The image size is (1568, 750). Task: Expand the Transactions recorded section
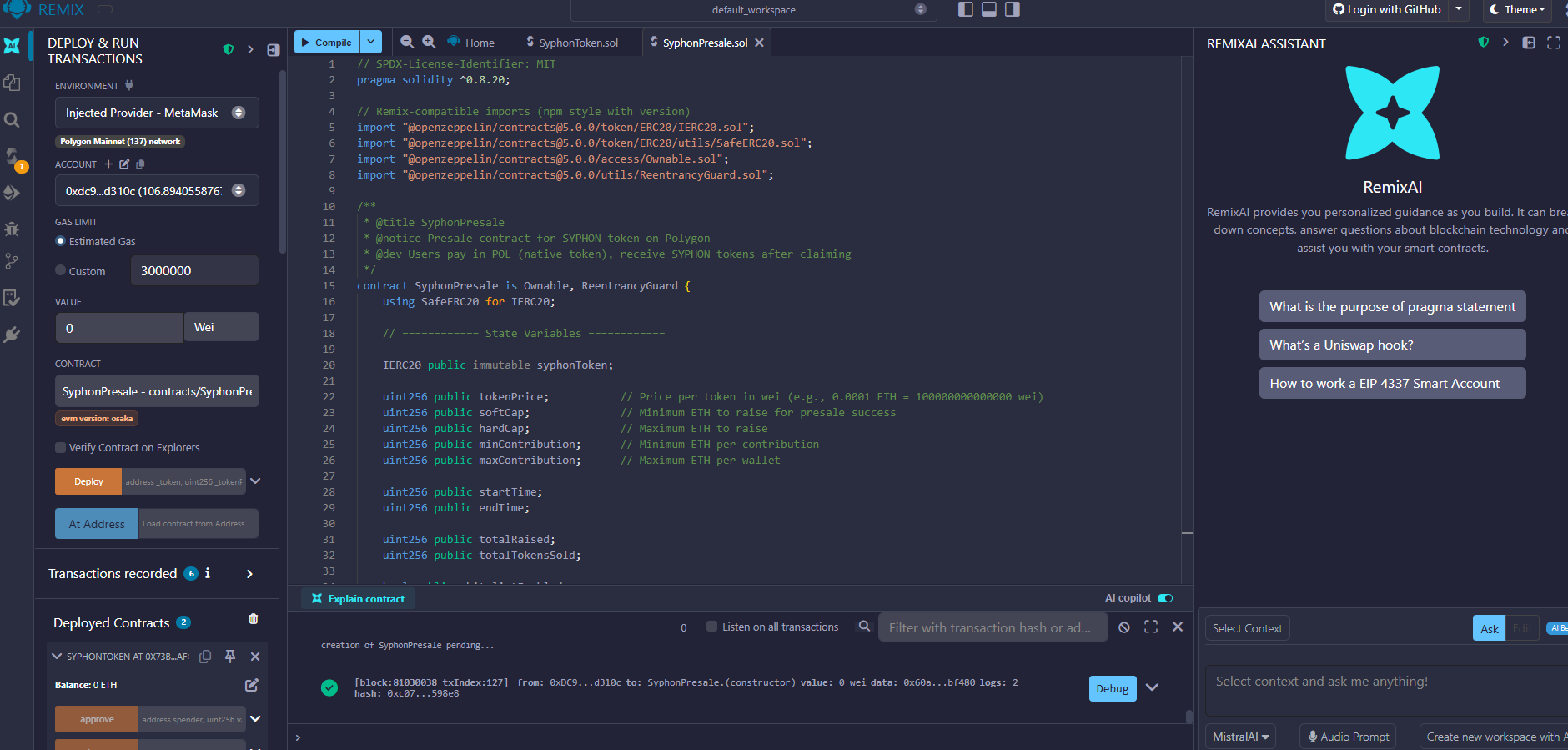(x=249, y=574)
